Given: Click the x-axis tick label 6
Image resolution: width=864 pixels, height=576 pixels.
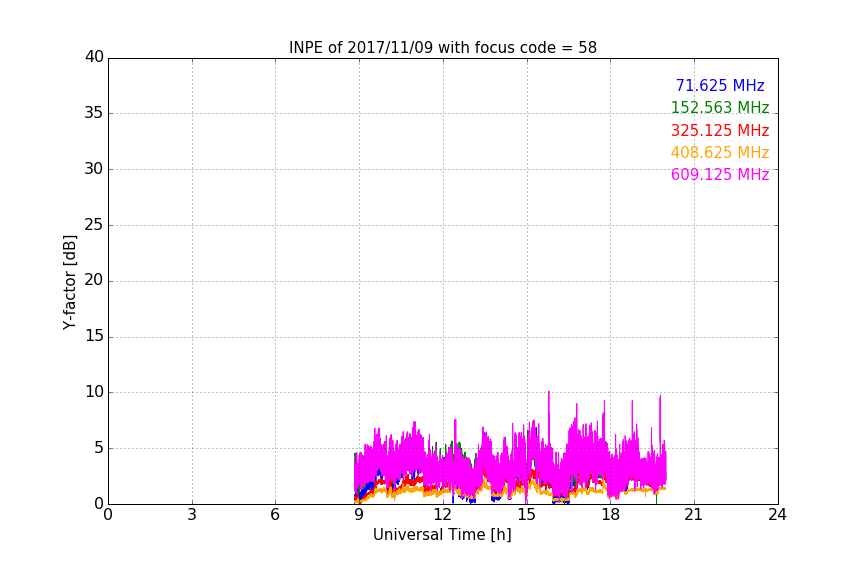Looking at the screenshot, I should [275, 515].
